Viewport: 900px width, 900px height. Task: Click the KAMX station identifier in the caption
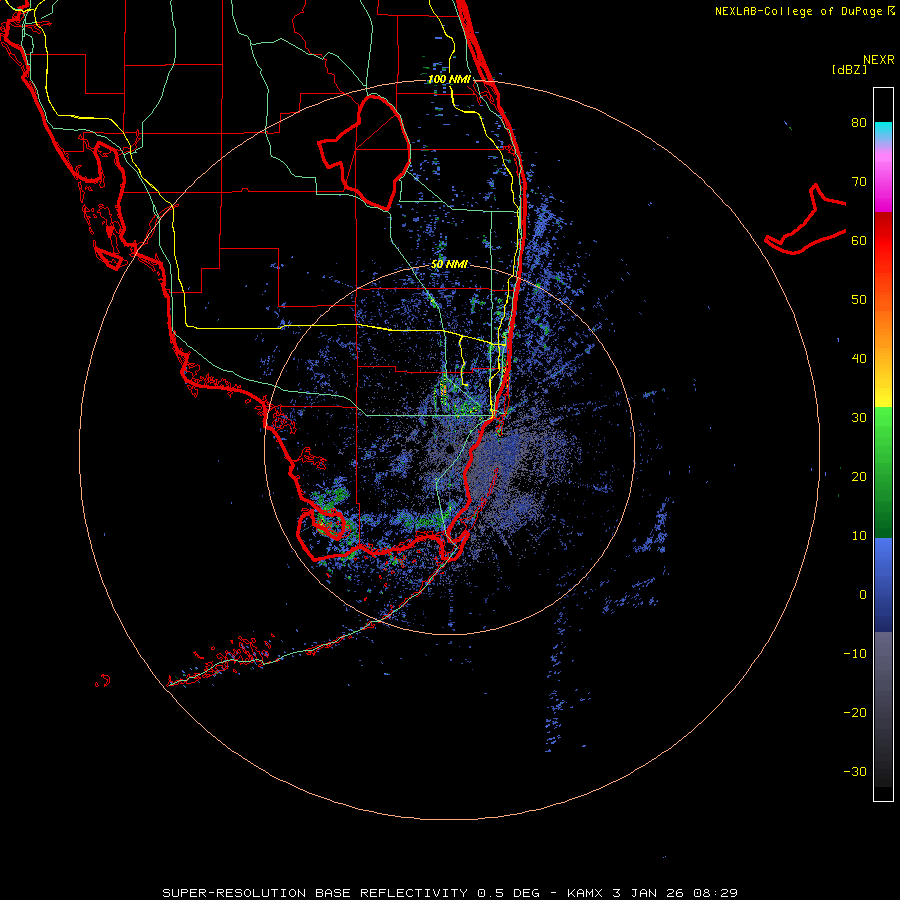pos(585,893)
